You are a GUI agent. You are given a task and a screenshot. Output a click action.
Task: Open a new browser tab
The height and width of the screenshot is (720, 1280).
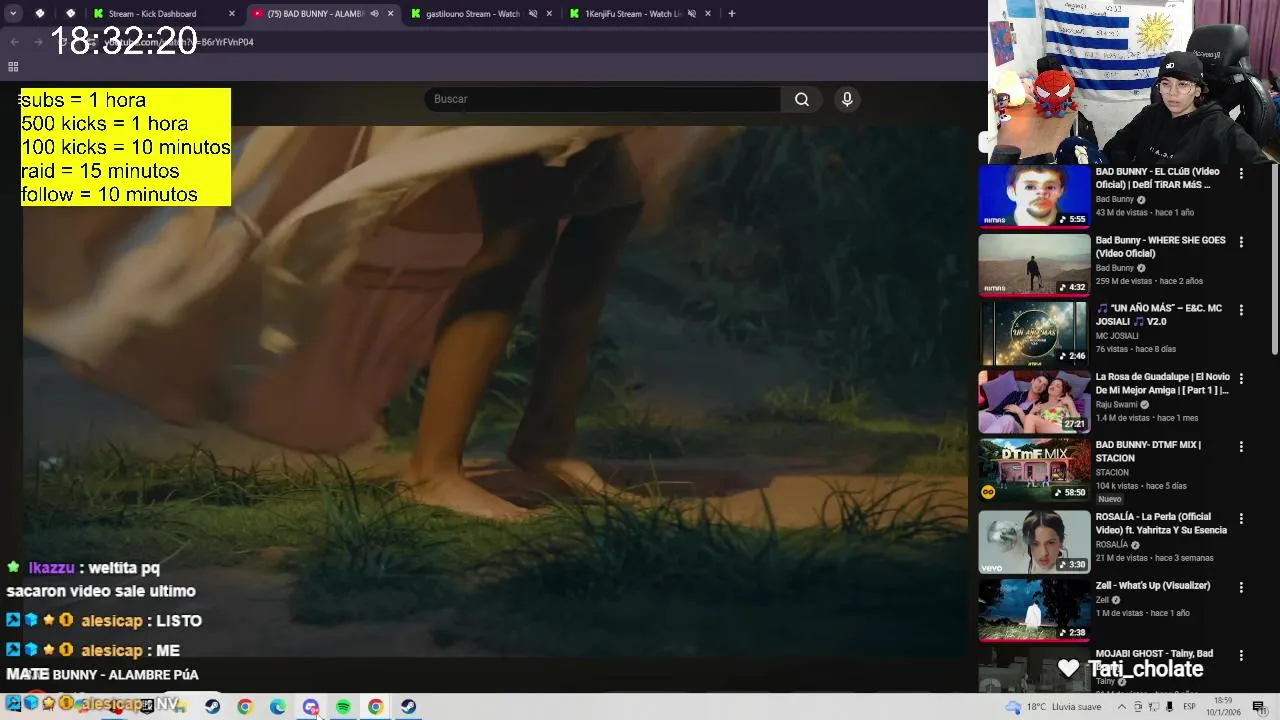click(x=732, y=14)
